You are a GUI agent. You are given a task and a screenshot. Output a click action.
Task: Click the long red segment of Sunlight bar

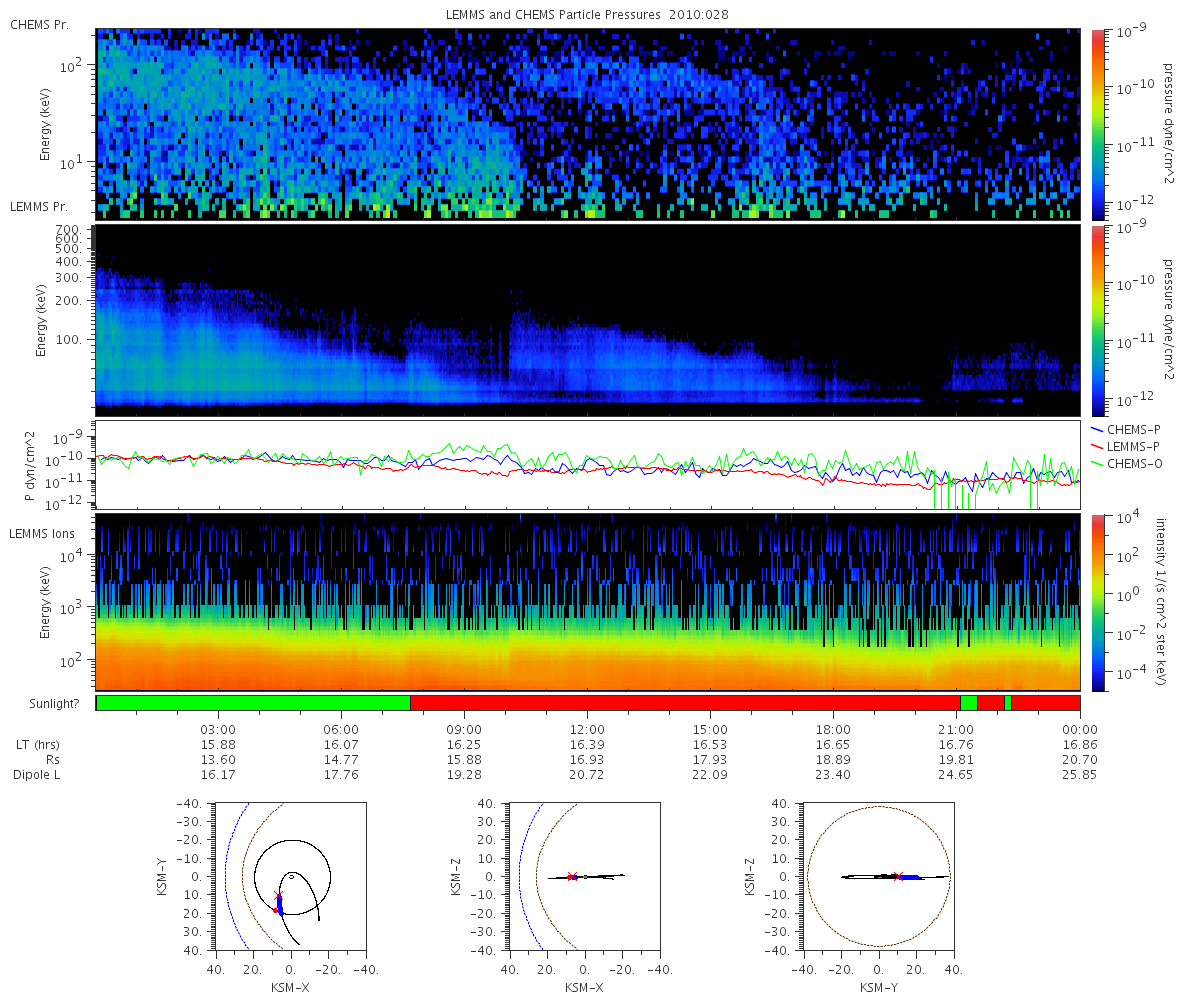685,703
